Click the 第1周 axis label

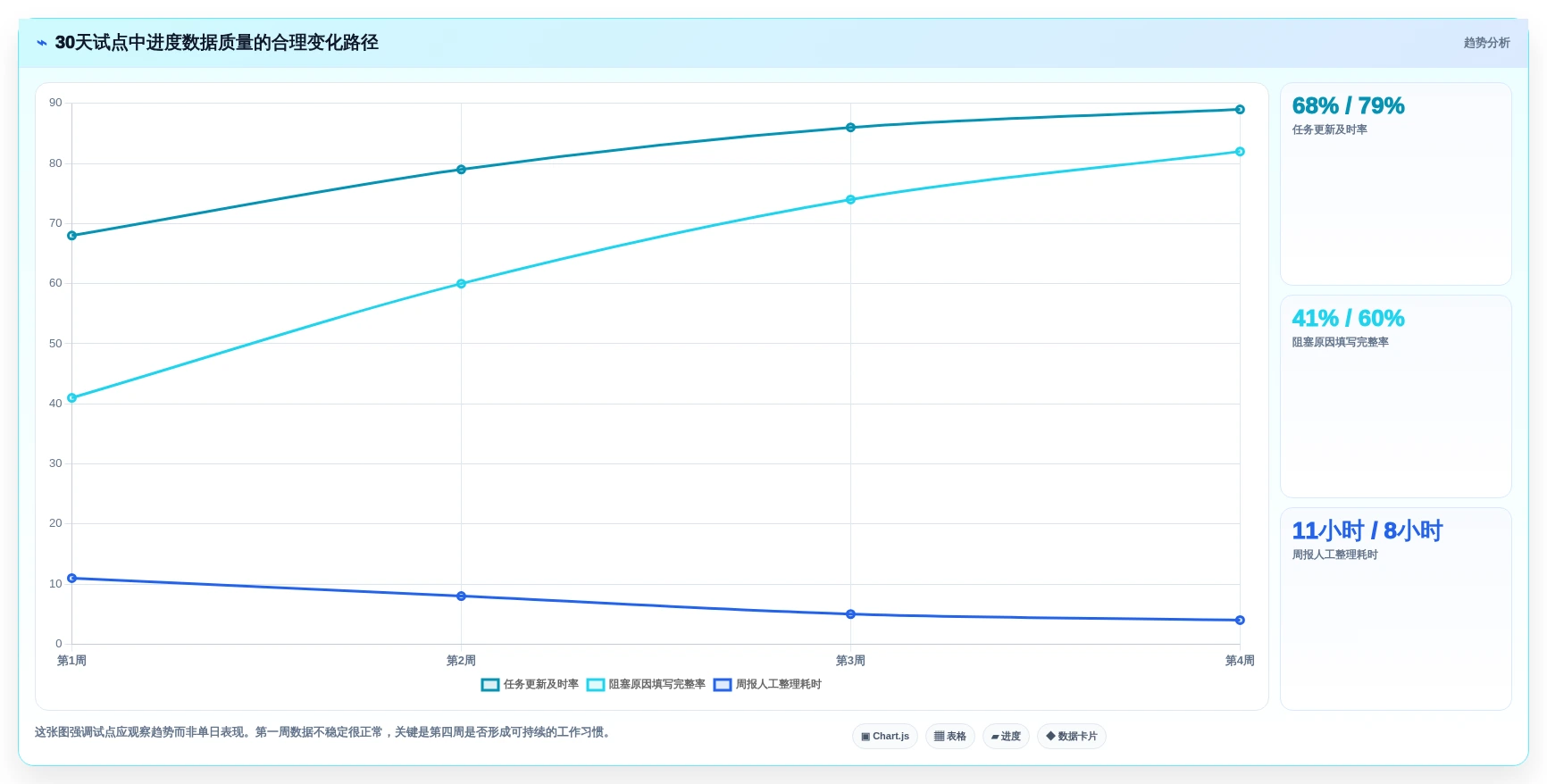(x=71, y=661)
